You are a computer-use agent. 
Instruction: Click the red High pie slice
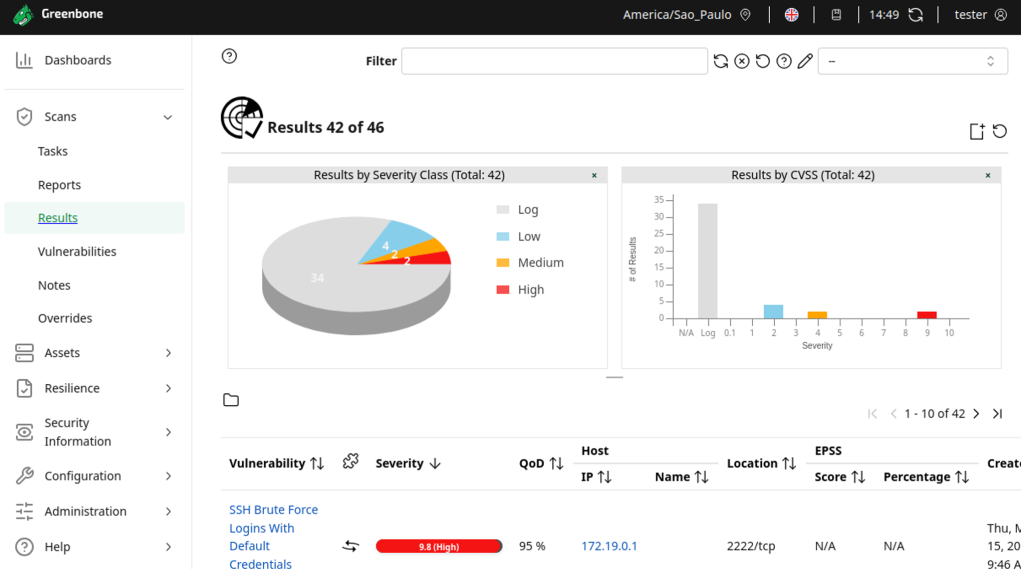point(435,258)
